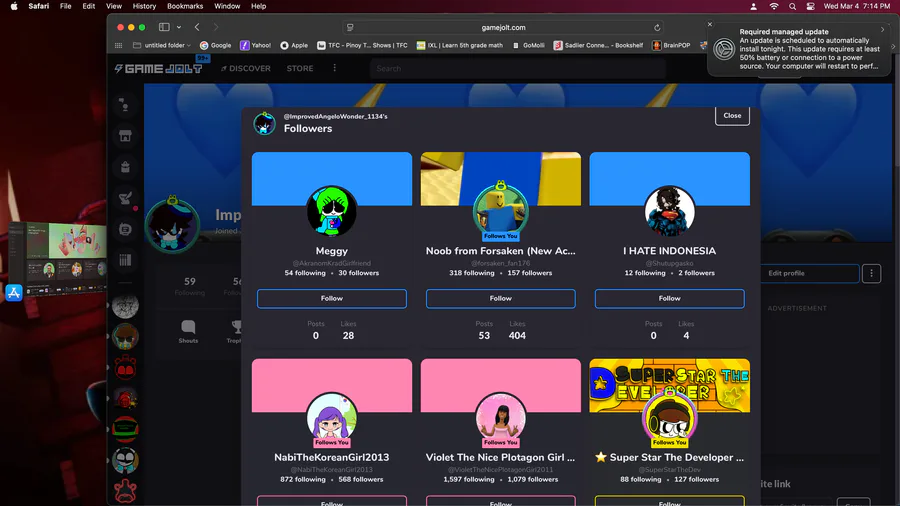The width and height of the screenshot is (900, 506).
Task: Open the sidebar chat icon
Action: tap(125, 229)
